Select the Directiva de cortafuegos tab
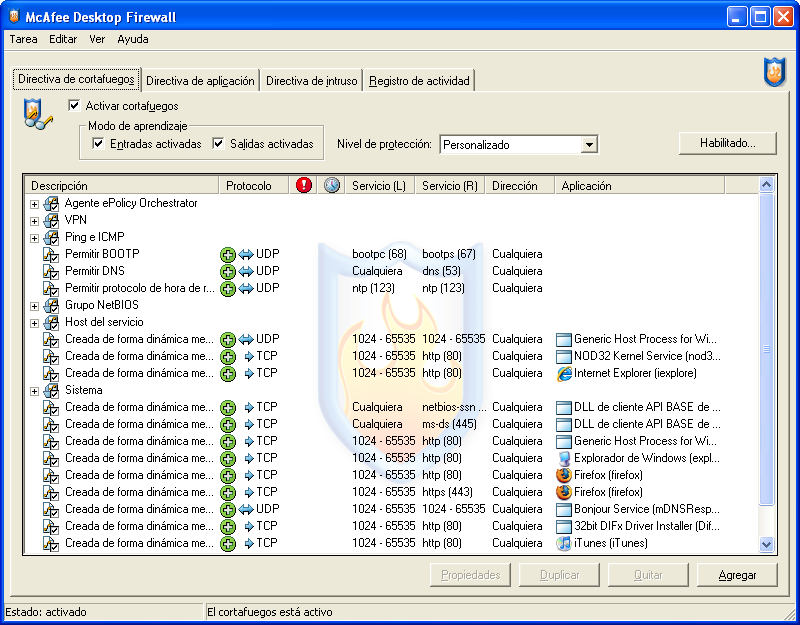800x625 pixels. coord(76,79)
